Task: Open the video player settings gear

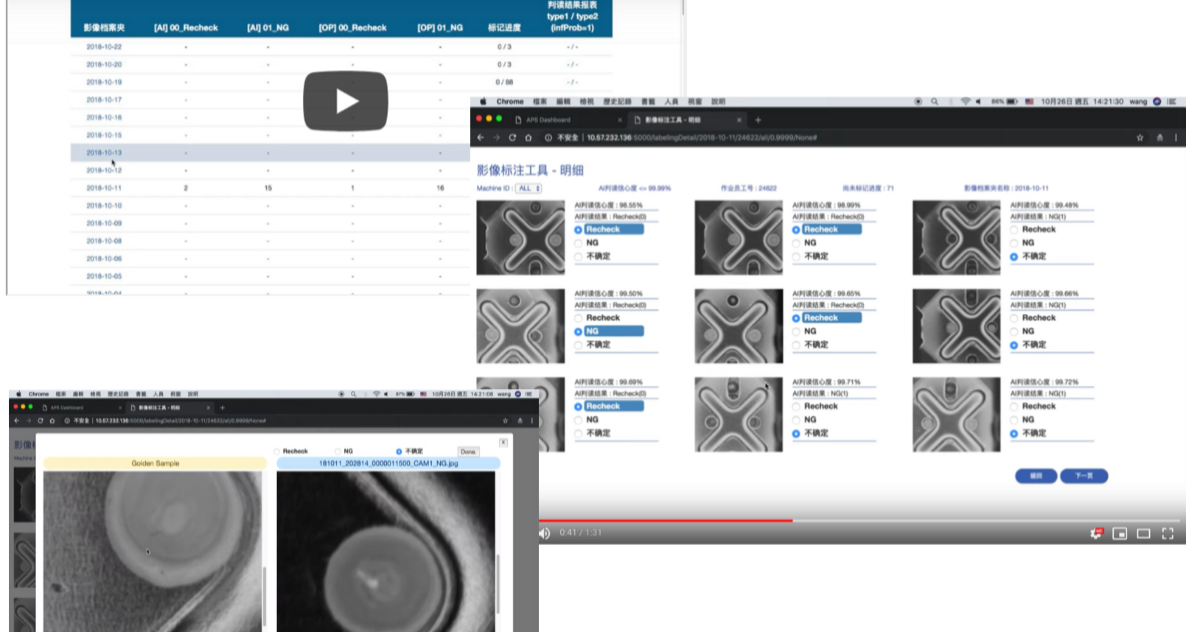Action: [x=1097, y=533]
